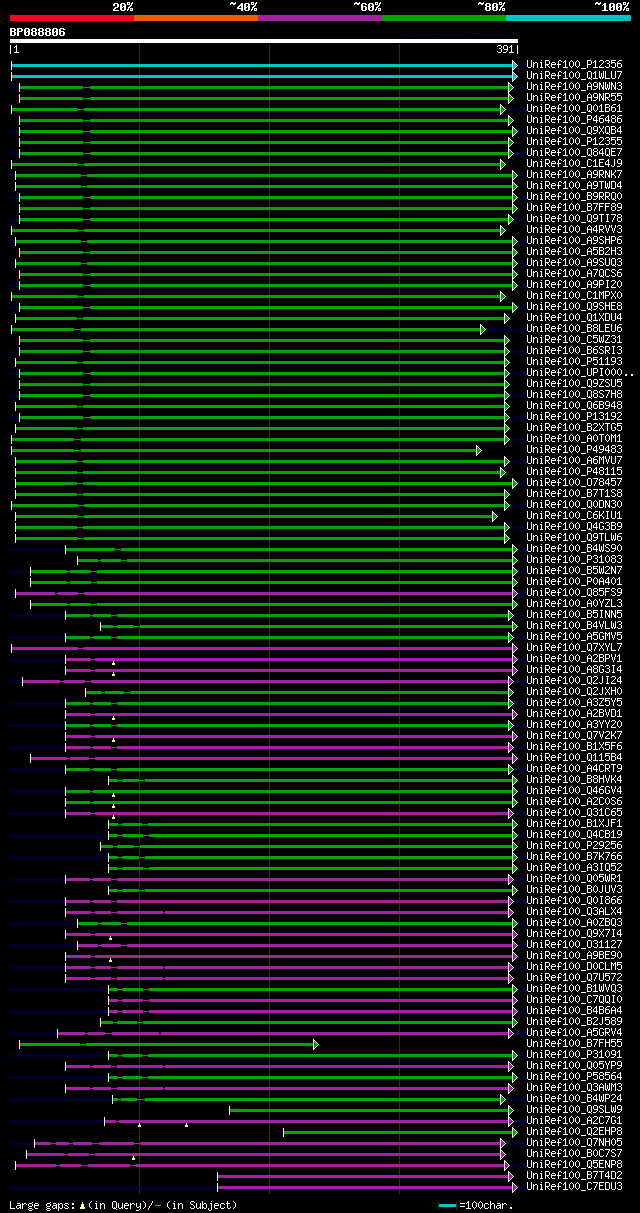Select label UniRef100_Q05WR1
This screenshot has width=640, height=1213.
[574, 878]
